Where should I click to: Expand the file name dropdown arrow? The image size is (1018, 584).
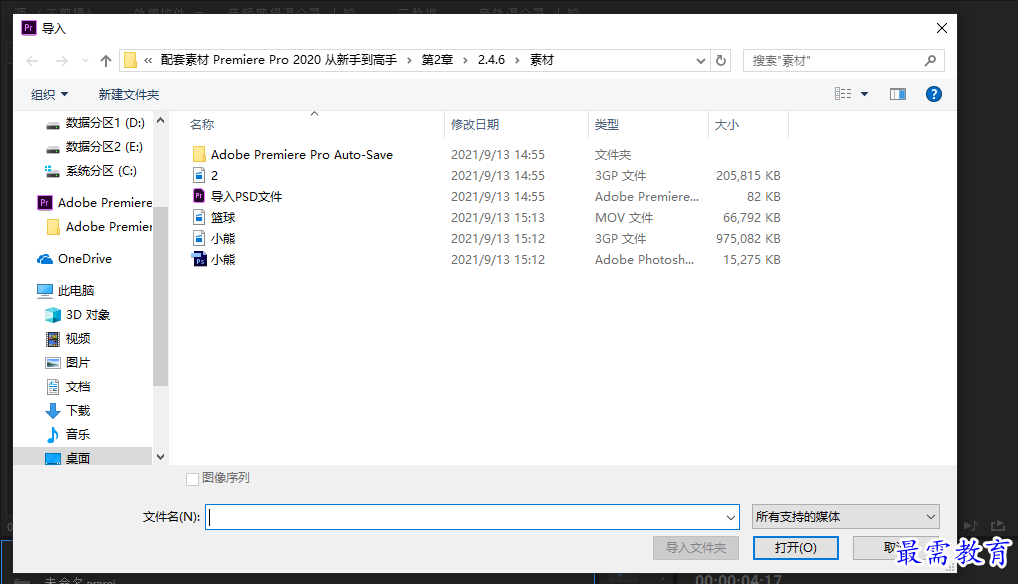[x=731, y=517]
